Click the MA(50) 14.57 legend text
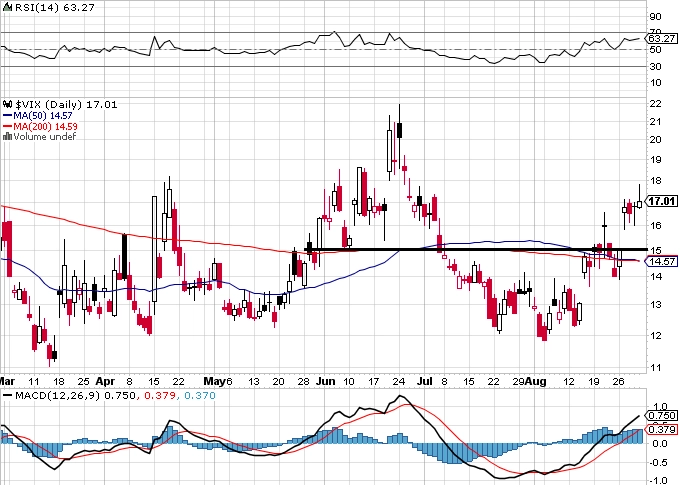Viewport: 680px width, 487px height. pyautogui.click(x=42, y=116)
